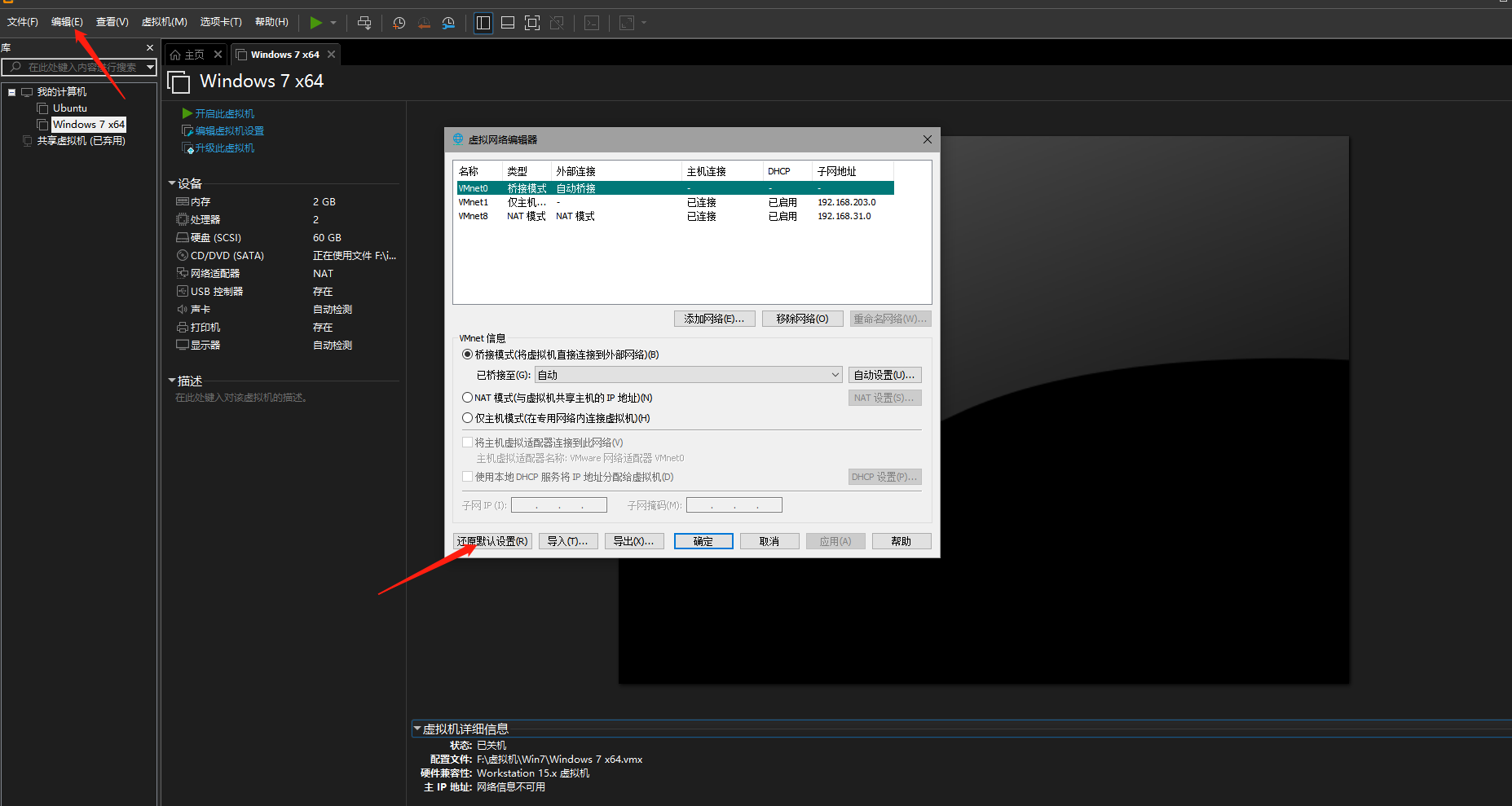Click the 网络适配器 device icon
Image resolution: width=1512 pixels, height=806 pixels.
183,273
